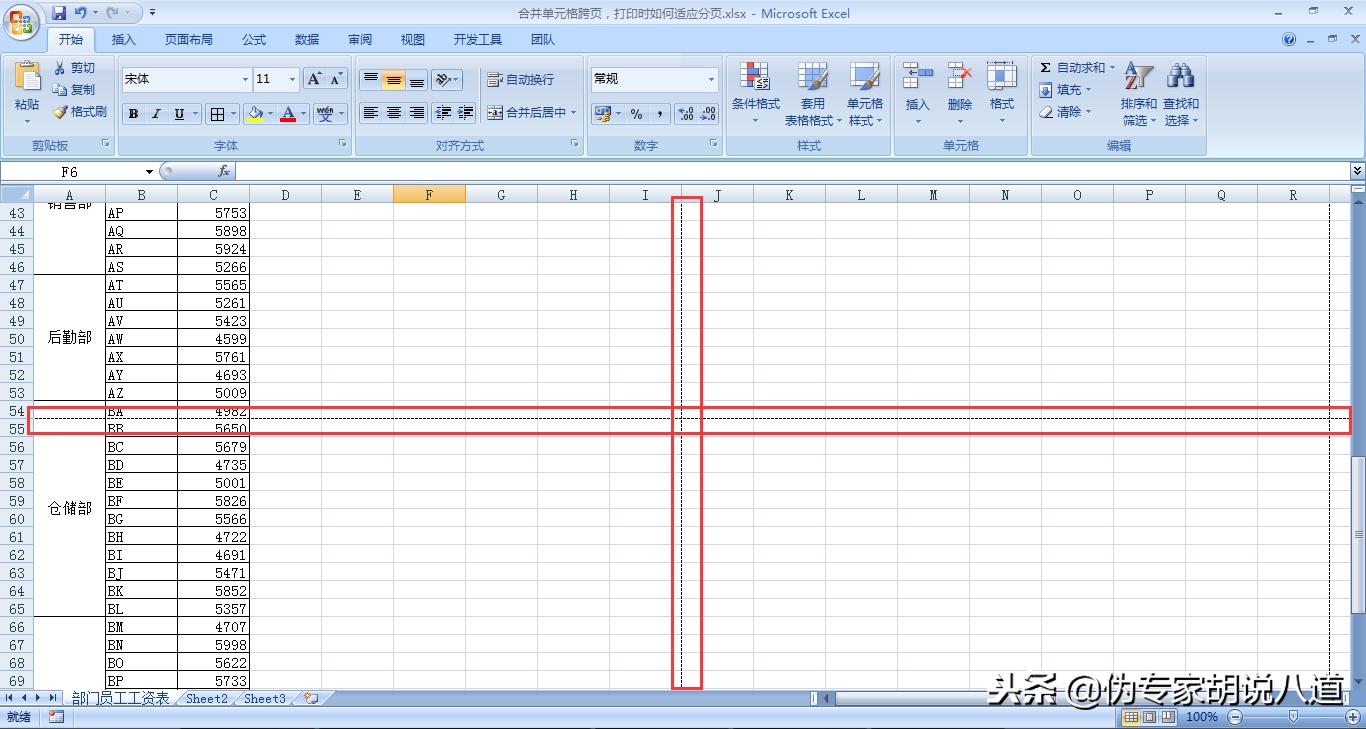Open the number format dropdown (常规)
The image size is (1366, 729).
point(712,79)
